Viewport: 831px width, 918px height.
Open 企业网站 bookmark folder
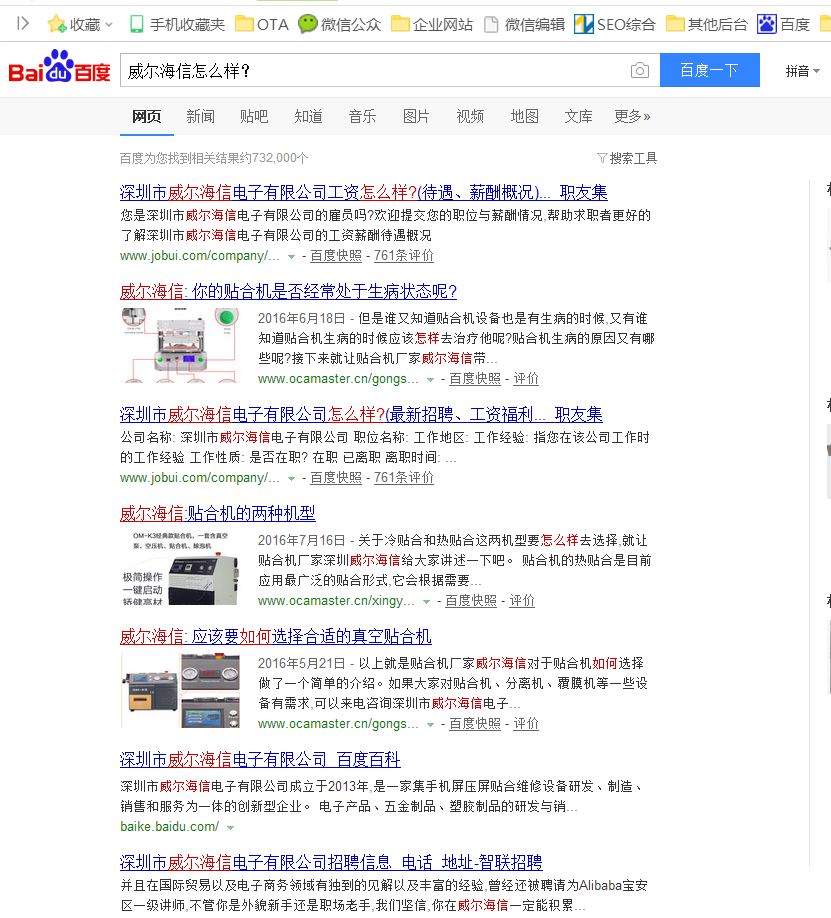[432, 24]
